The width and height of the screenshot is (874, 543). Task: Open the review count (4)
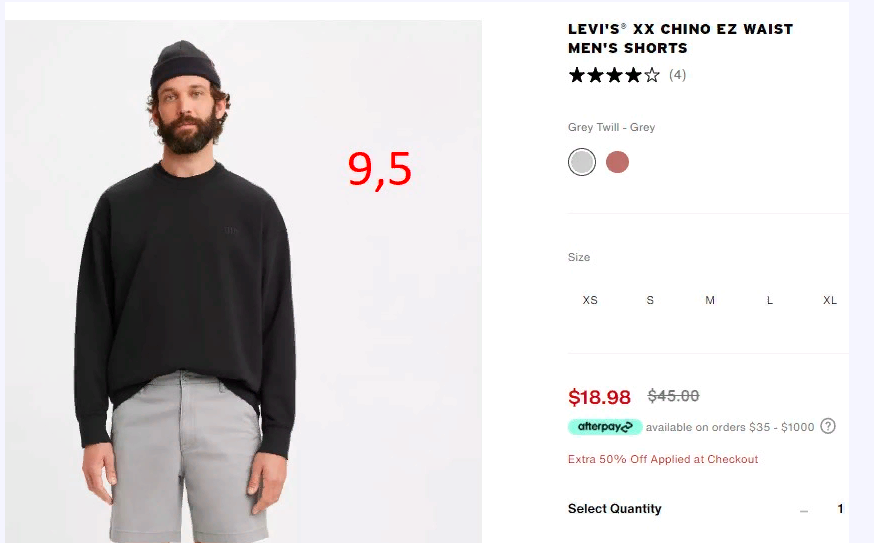(x=677, y=75)
